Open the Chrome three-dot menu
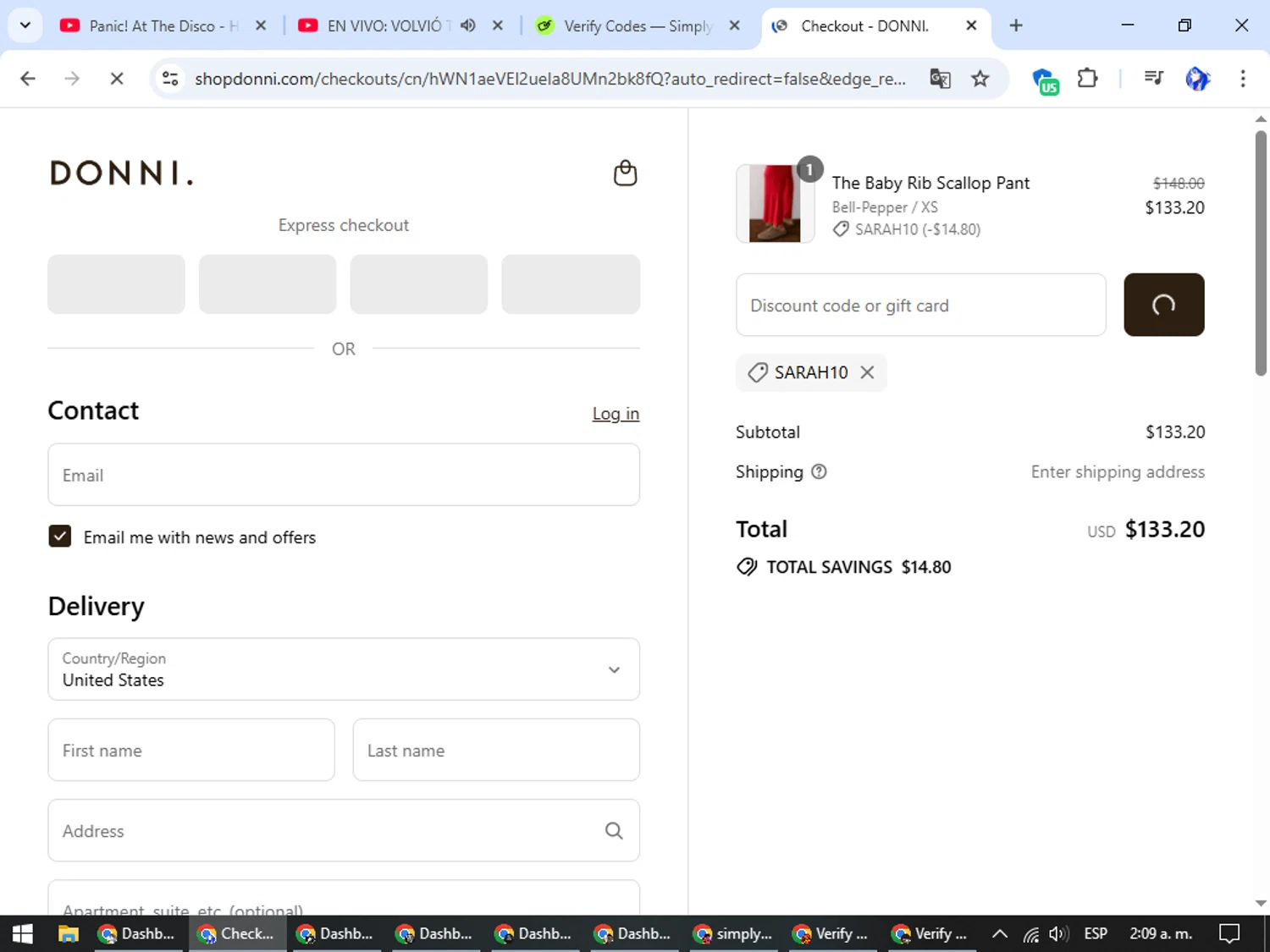The image size is (1270, 952). point(1243,79)
